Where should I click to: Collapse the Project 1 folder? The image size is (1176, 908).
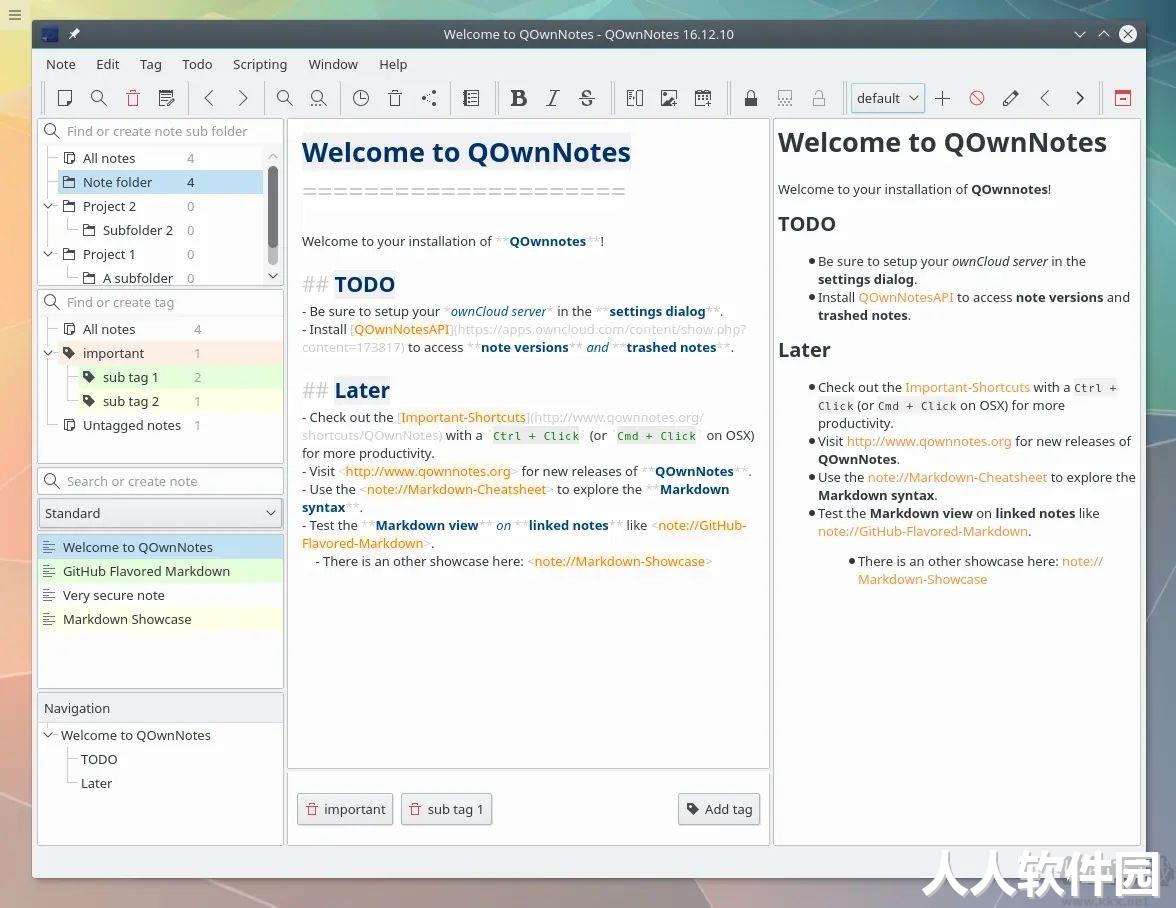49,254
